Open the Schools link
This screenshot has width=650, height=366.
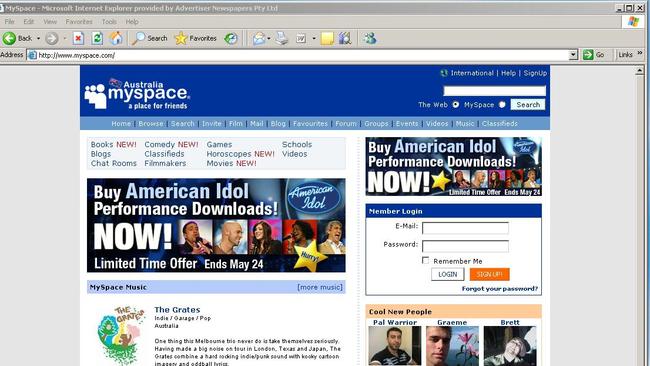point(297,144)
